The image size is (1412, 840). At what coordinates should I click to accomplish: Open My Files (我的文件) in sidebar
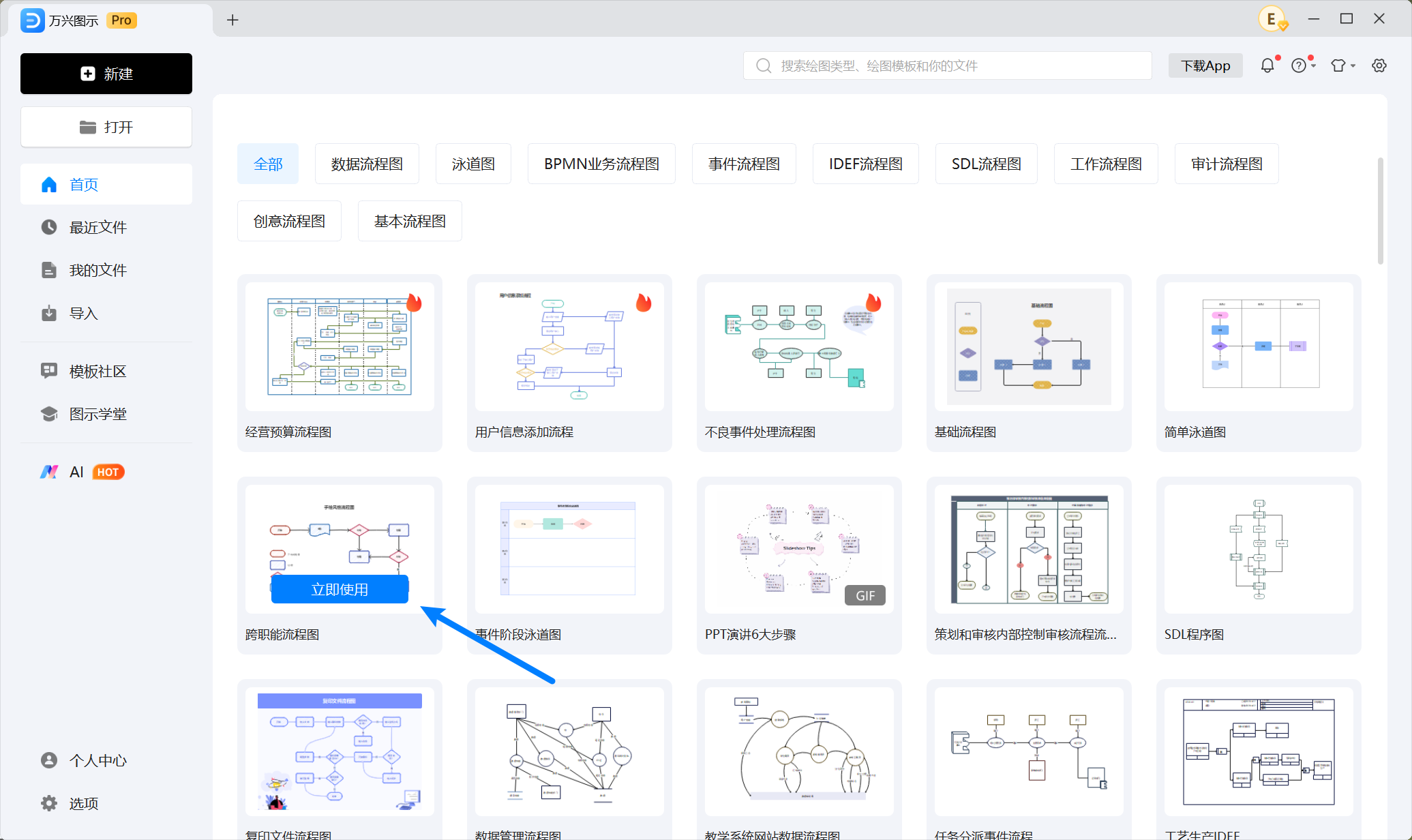106,270
